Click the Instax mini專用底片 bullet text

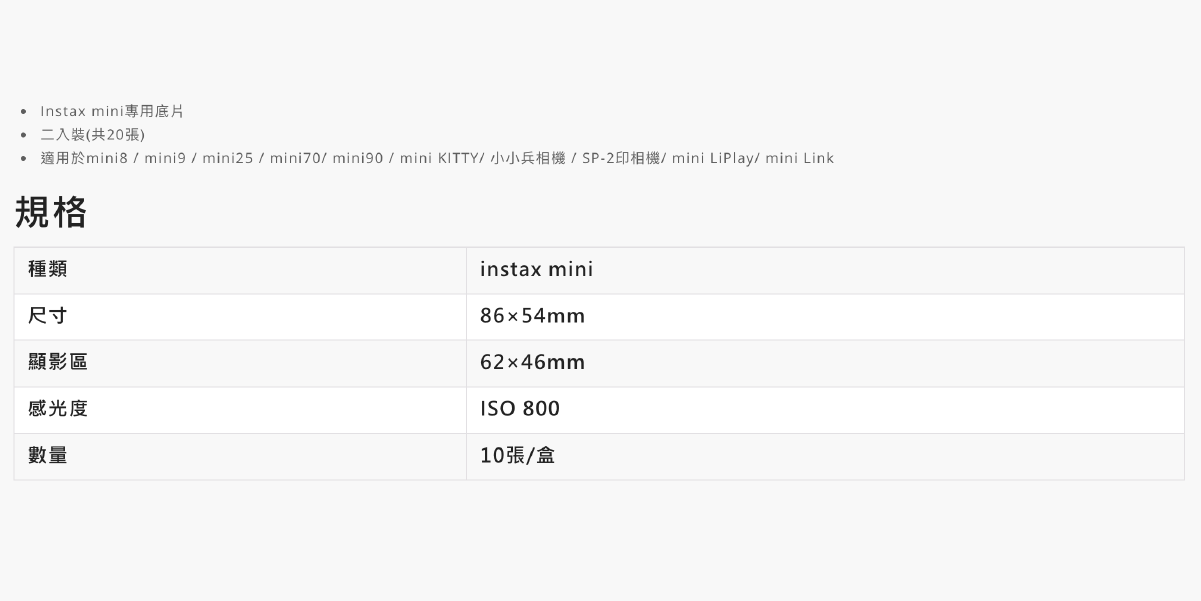coord(112,111)
